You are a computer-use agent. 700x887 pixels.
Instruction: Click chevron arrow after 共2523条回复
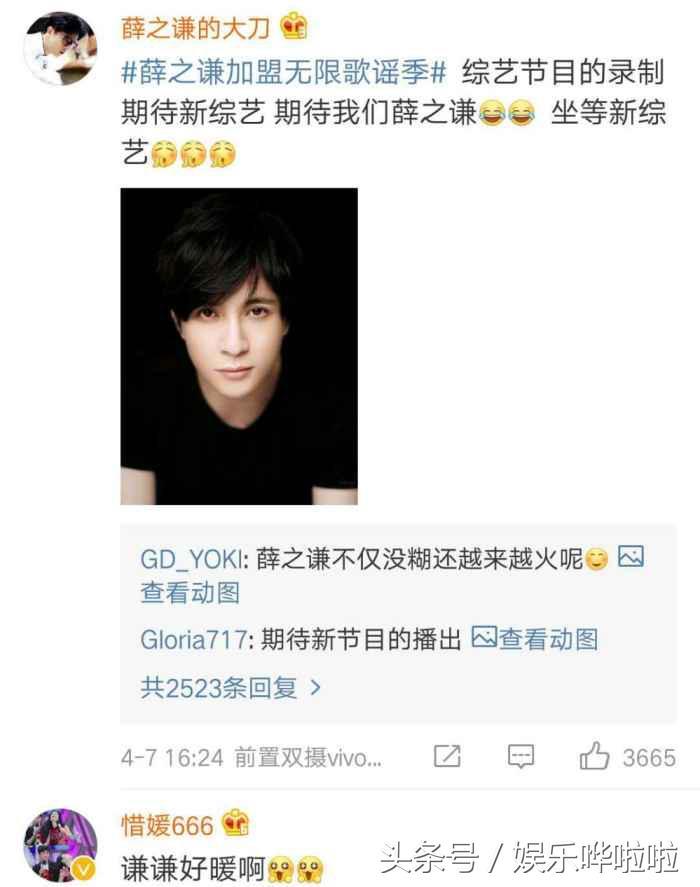point(315,688)
